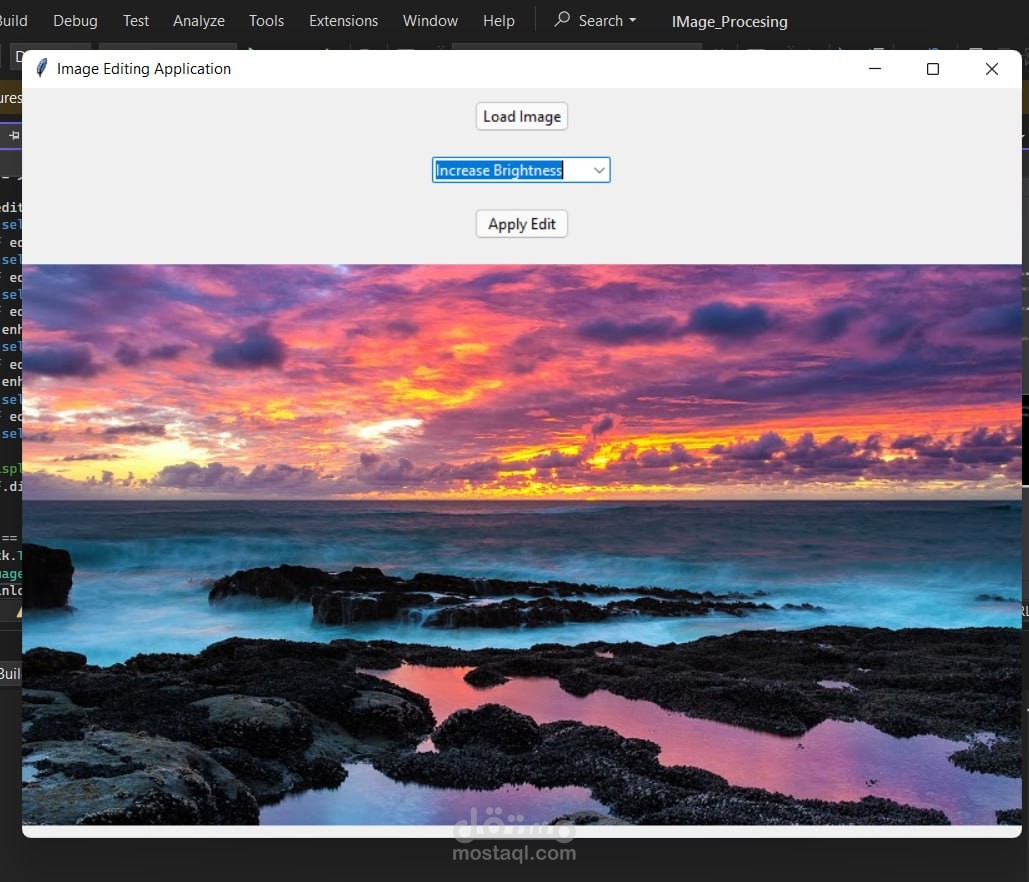Open the Debug menu in Visual Studio
This screenshot has height=882, width=1029.
coord(75,21)
